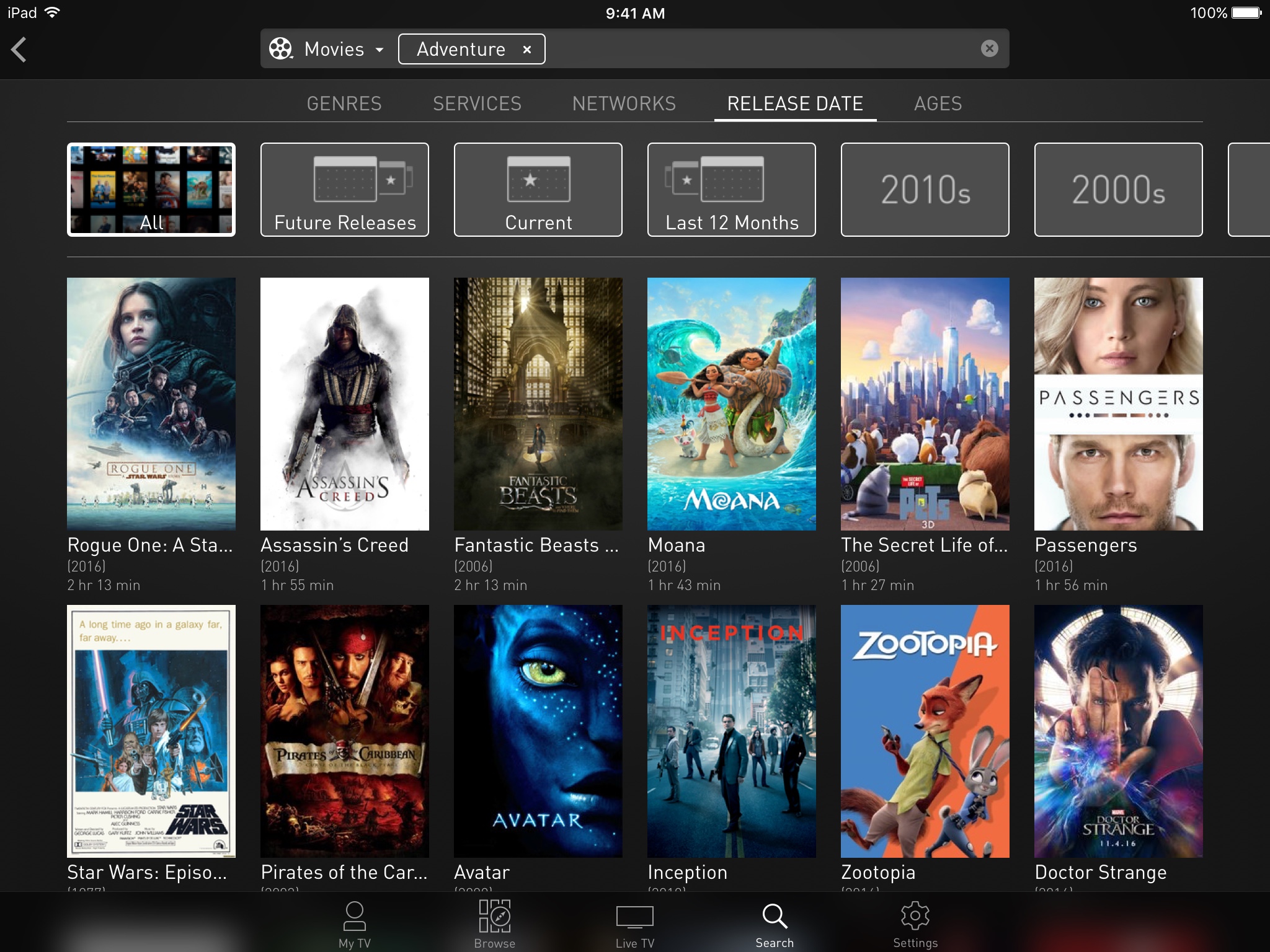Expand the Movies dropdown arrow
Viewport: 1270px width, 952px height.
click(x=380, y=50)
